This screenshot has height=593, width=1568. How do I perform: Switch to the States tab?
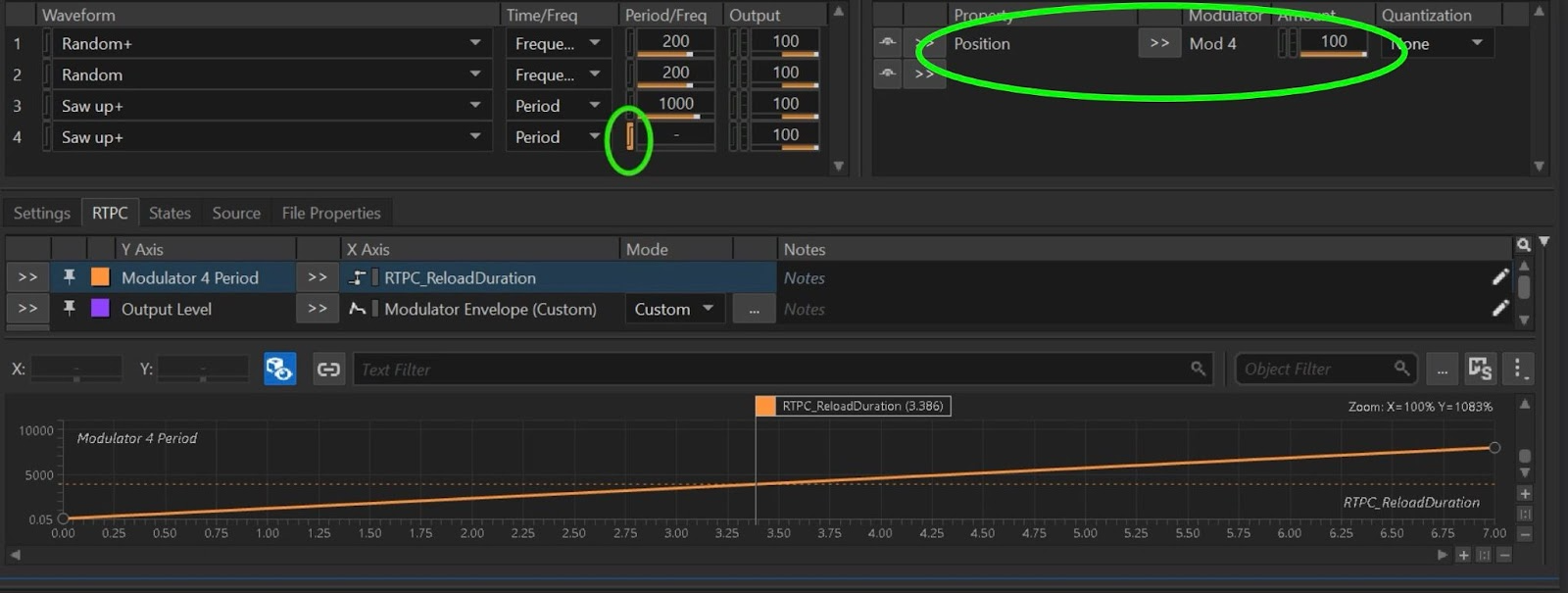coord(170,213)
